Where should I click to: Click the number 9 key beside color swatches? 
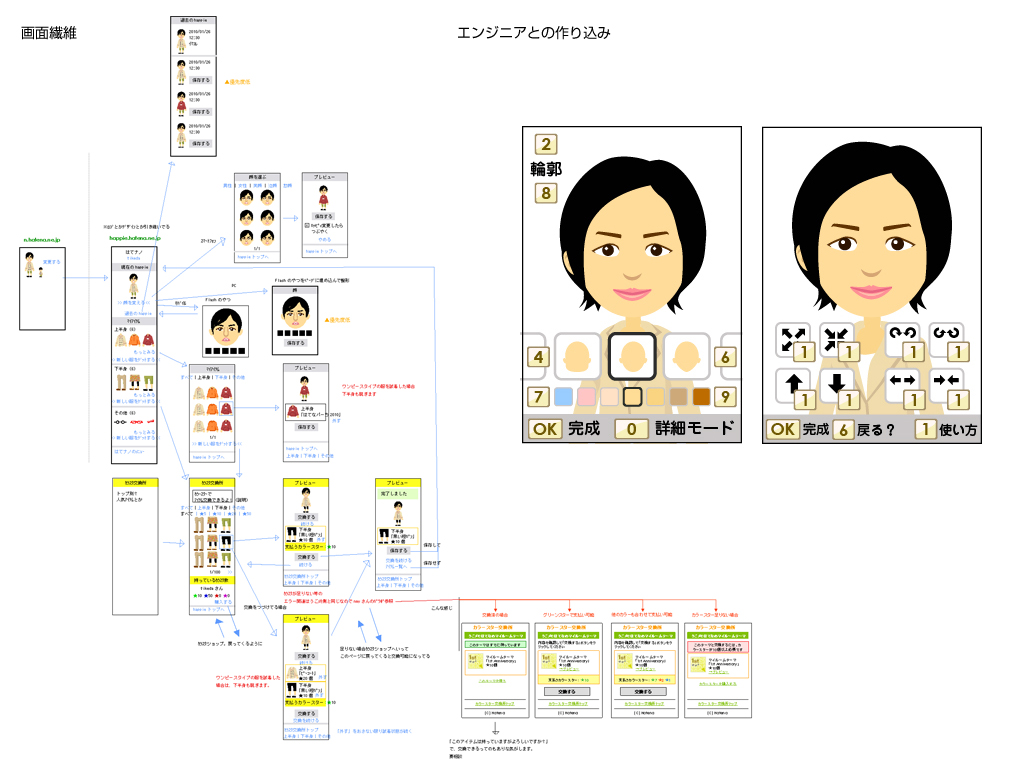725,397
